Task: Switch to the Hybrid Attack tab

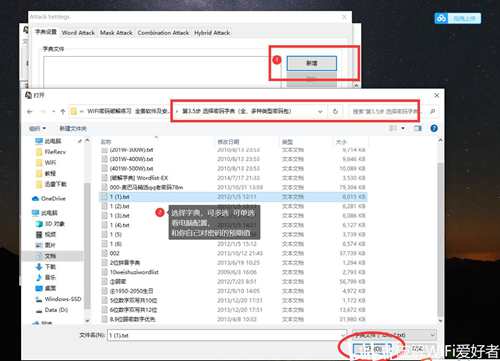Action: coord(212,33)
